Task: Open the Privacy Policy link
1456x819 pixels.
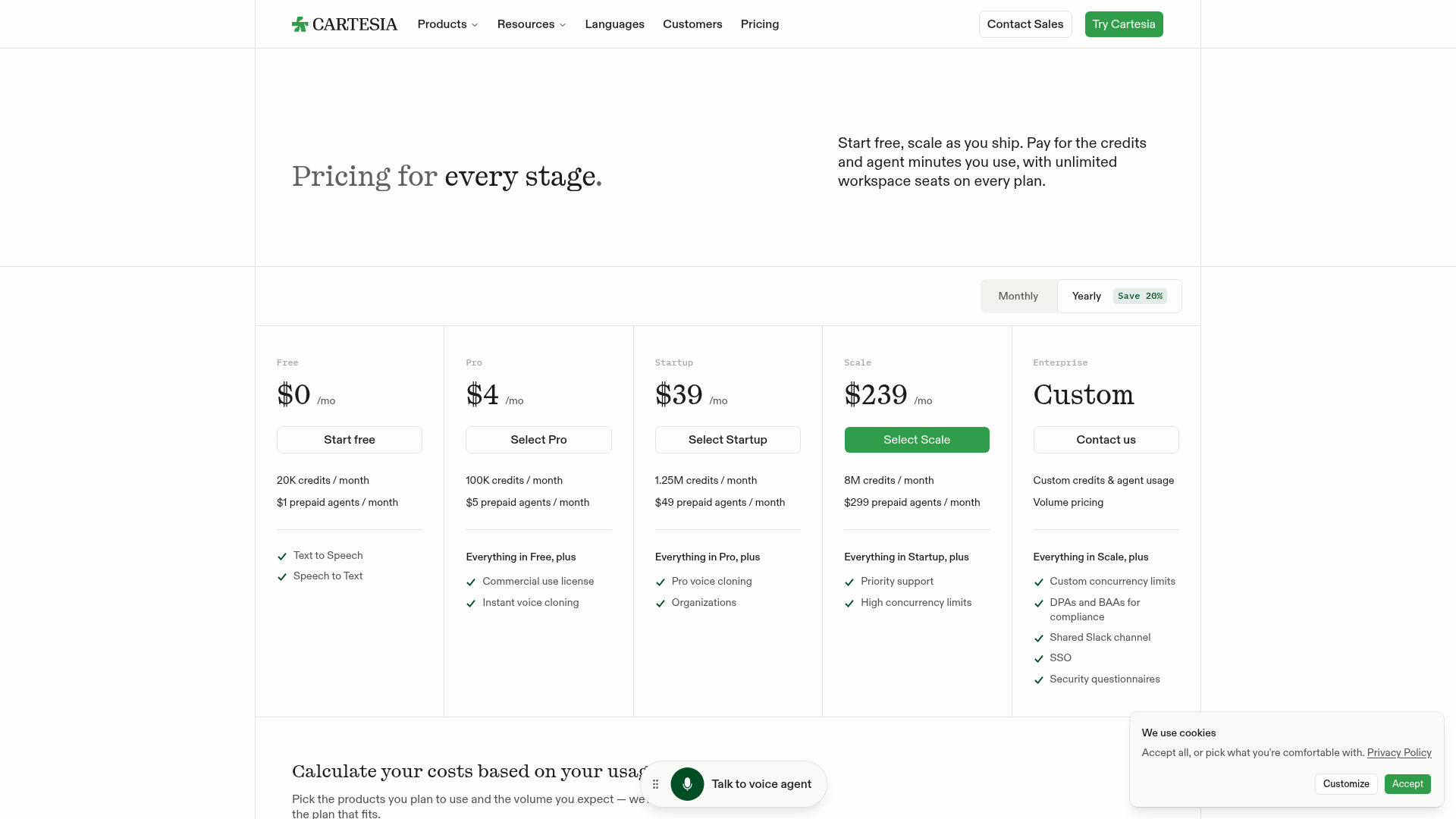Action: pos(1399,753)
